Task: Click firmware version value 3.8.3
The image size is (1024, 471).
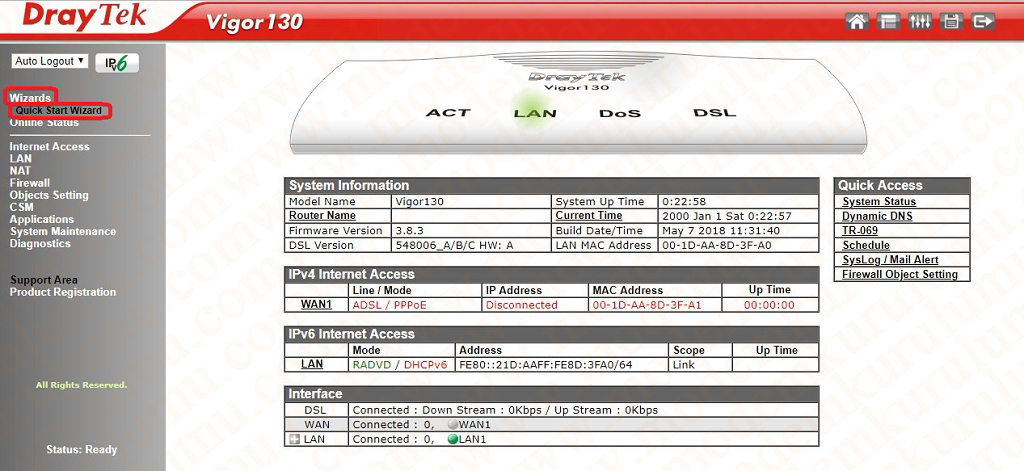Action: point(409,231)
